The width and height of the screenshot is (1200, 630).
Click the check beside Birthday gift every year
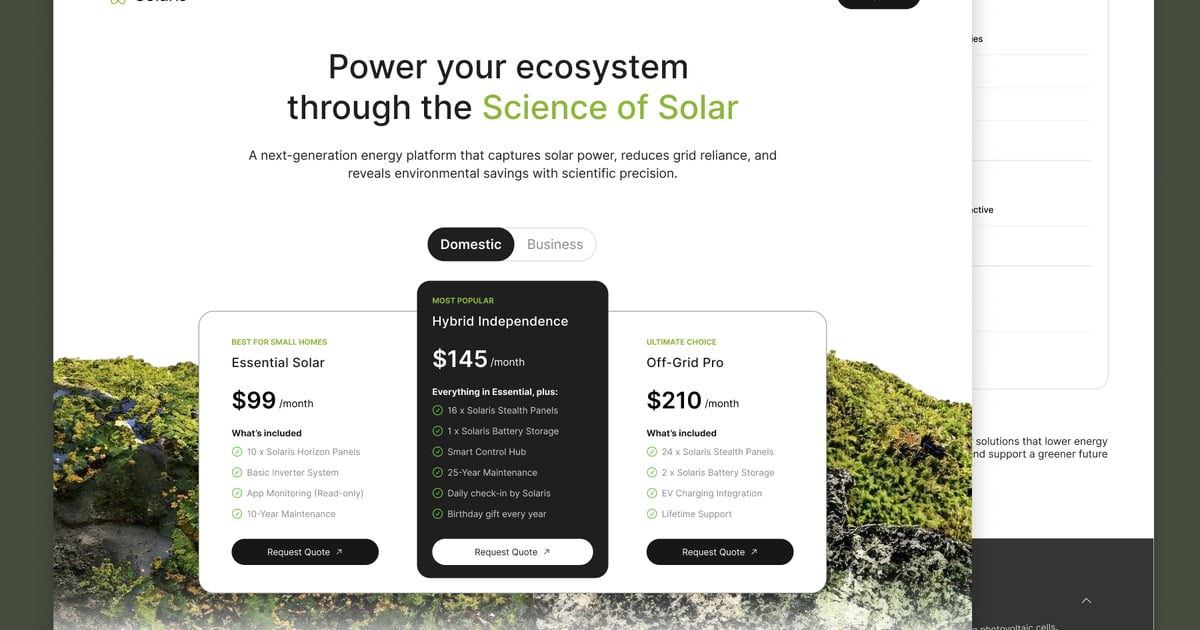[x=437, y=514]
